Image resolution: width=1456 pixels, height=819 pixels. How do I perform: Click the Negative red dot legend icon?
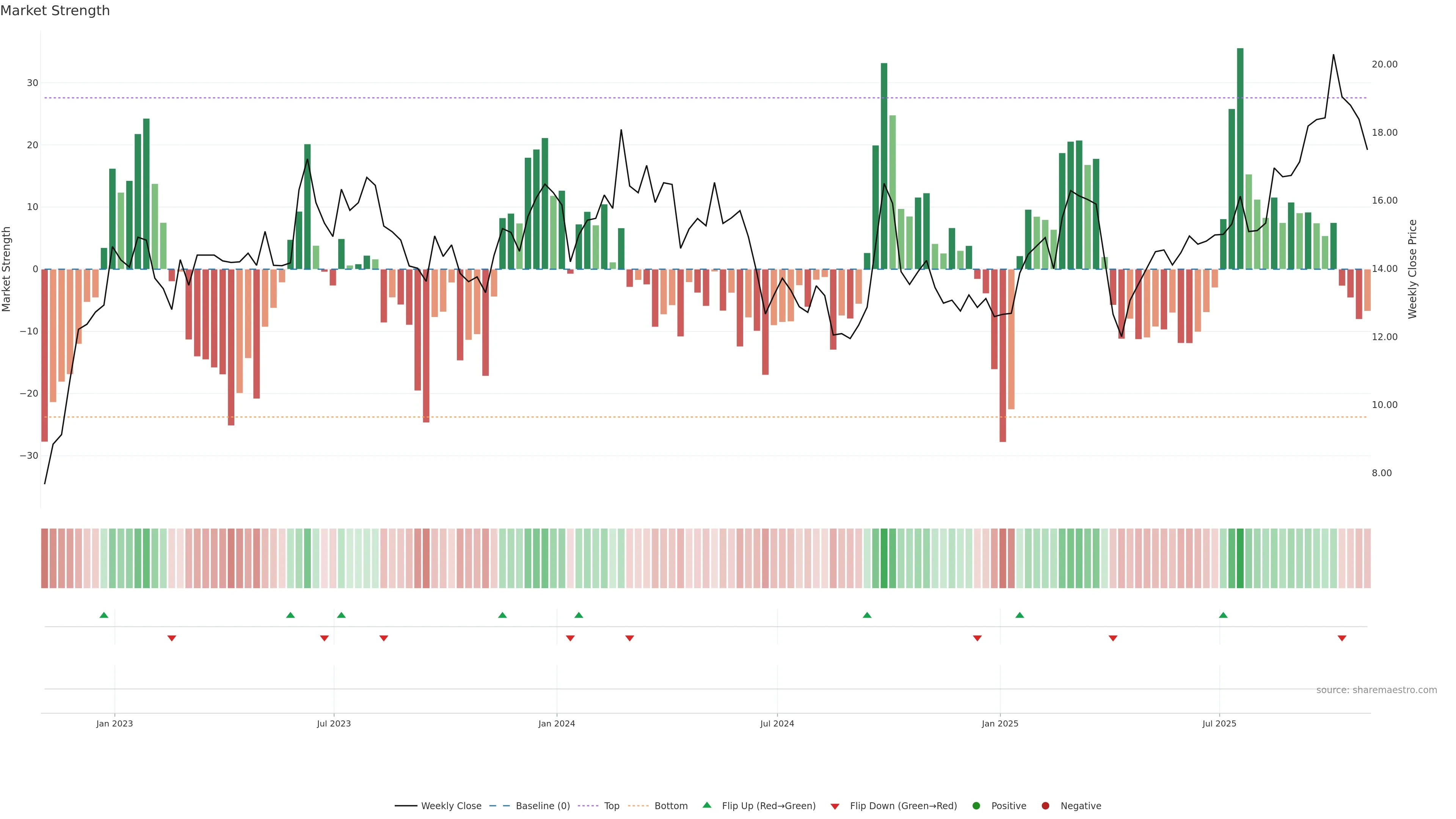1045,806
